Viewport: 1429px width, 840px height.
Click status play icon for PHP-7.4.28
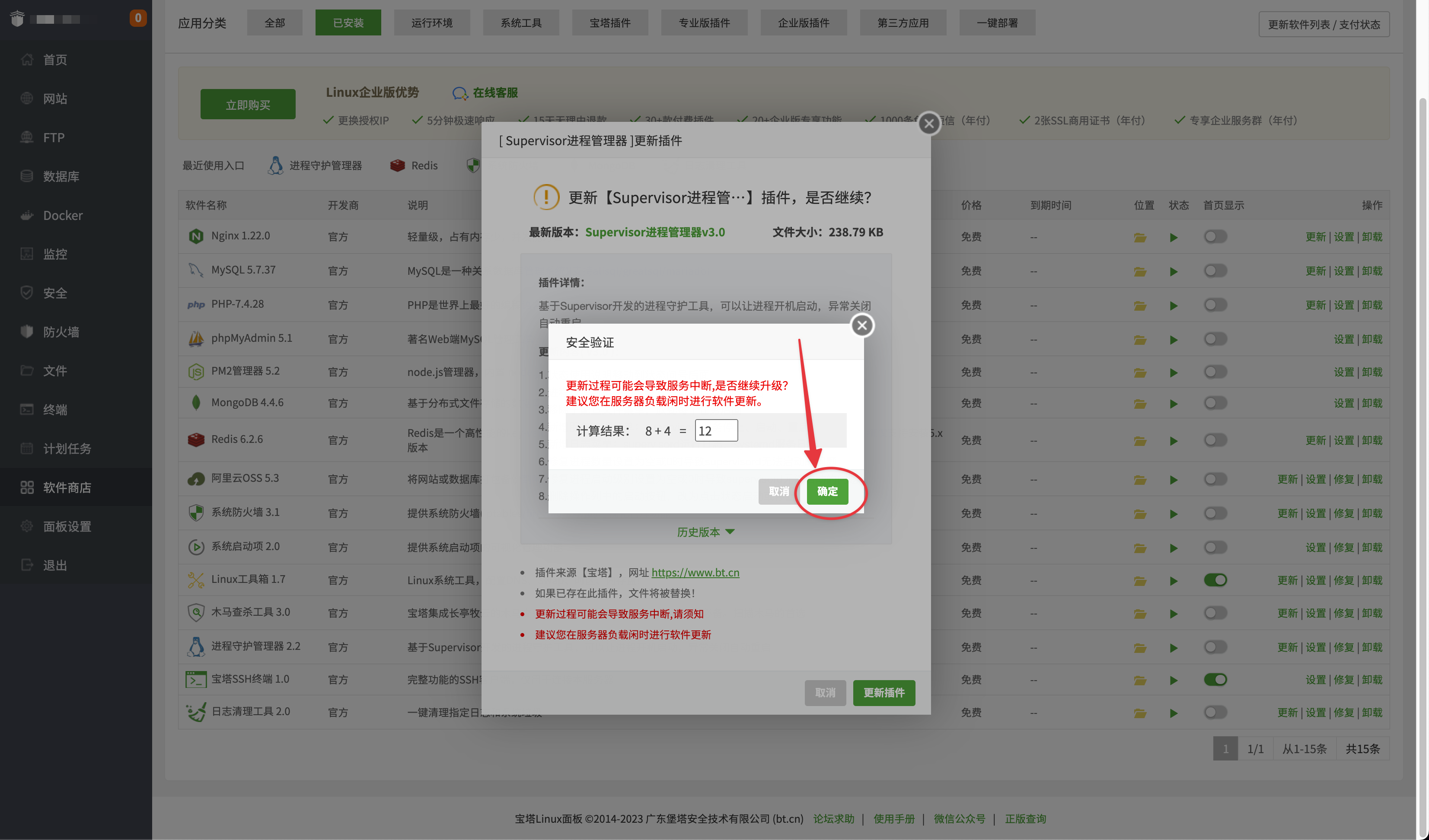point(1174,306)
